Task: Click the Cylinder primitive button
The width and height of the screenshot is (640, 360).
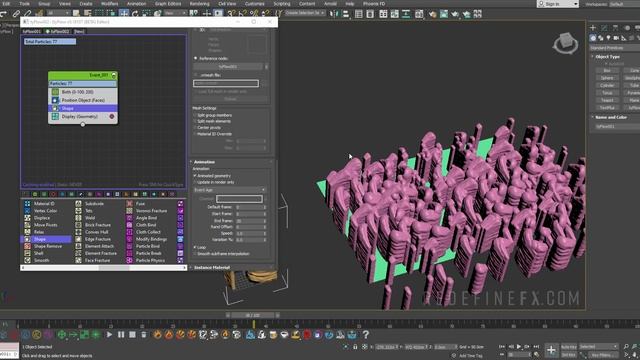Action: (607, 85)
